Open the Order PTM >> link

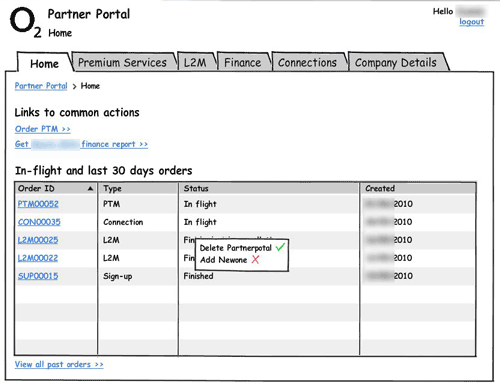43,129
